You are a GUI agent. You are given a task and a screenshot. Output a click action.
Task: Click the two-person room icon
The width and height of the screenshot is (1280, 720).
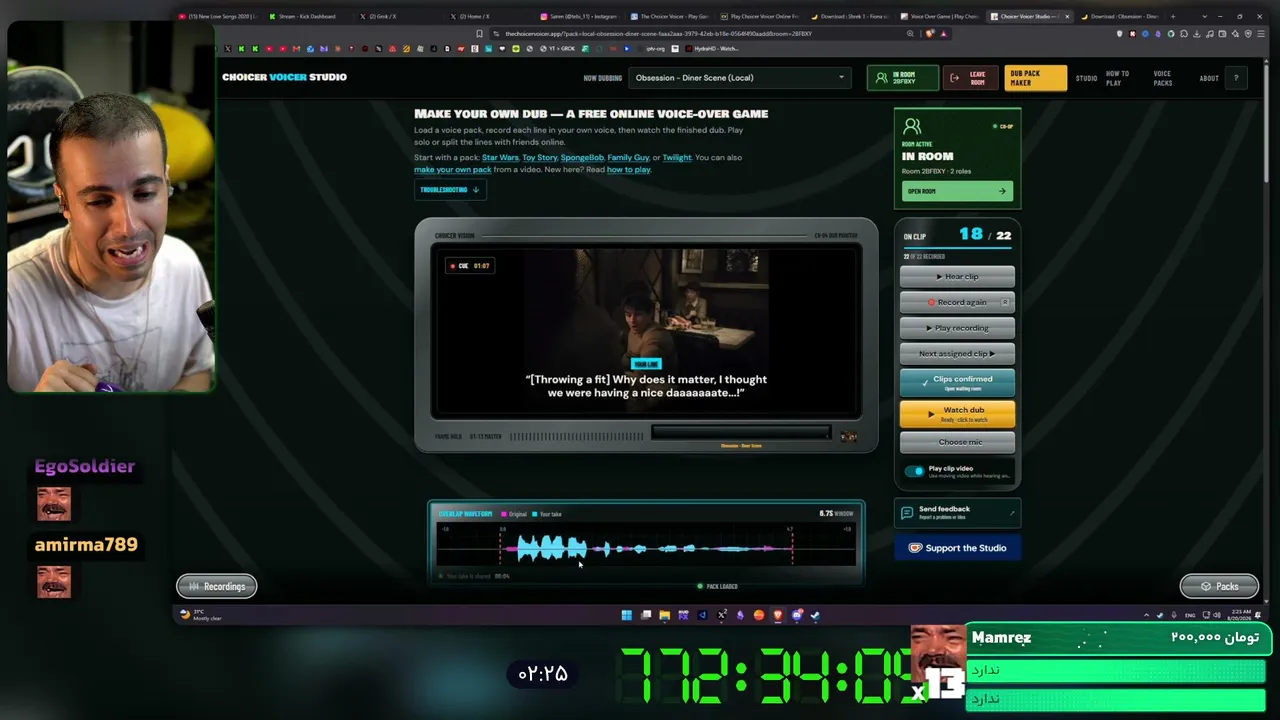tap(912, 127)
